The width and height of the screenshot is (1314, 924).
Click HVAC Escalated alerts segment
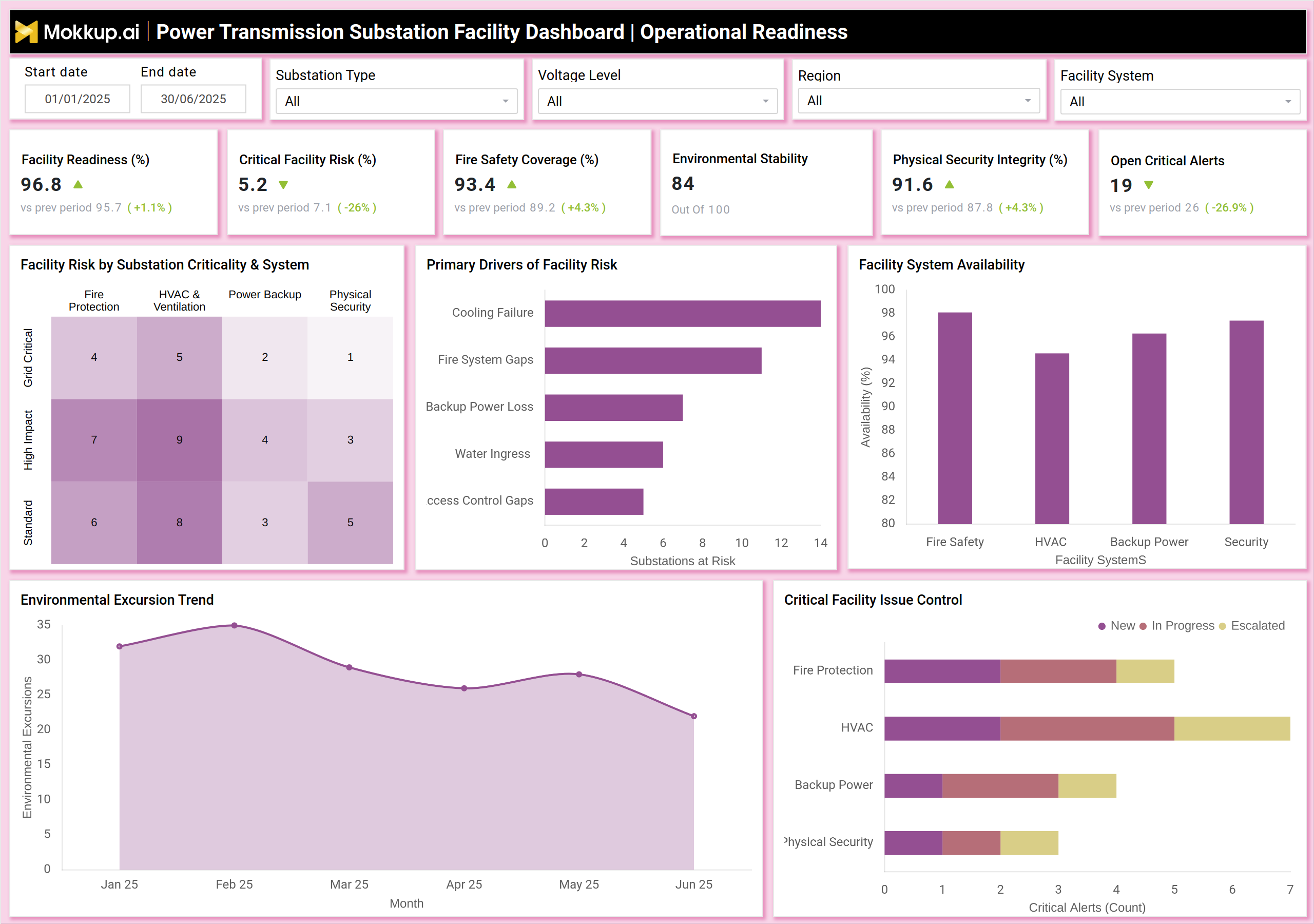coord(1232,728)
